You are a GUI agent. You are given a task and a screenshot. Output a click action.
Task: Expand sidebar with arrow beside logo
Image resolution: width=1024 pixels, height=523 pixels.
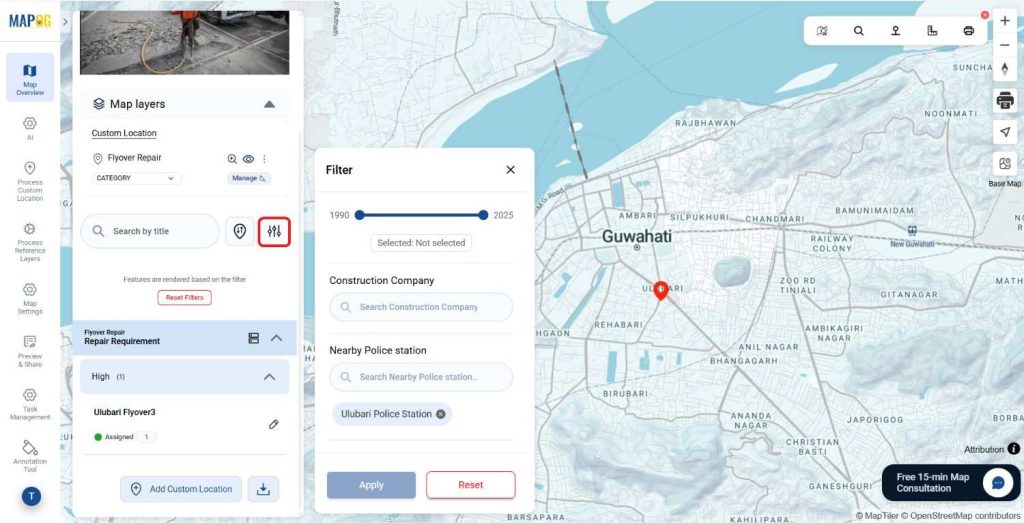pos(65,22)
